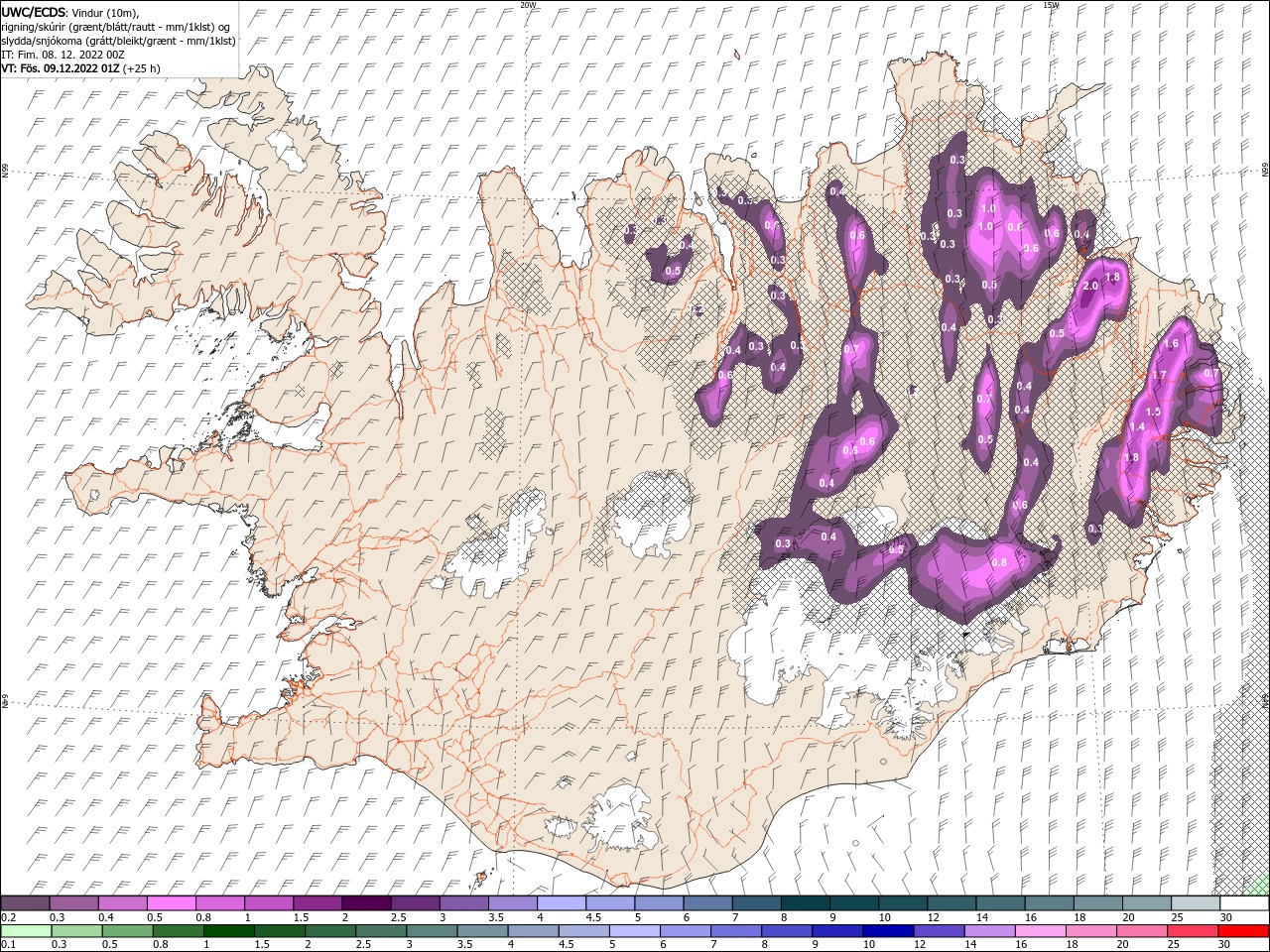Pick the top legend swatch between 0.4 and 0.5
The height and width of the screenshot is (952, 1270).
(x=122, y=903)
